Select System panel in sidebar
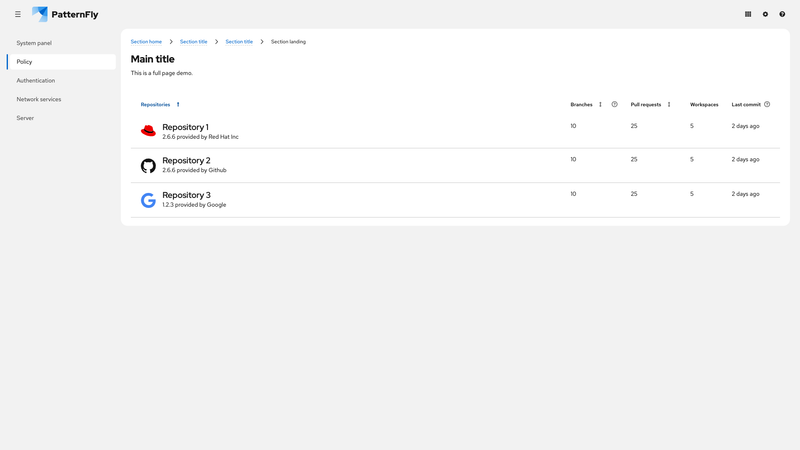 click(34, 43)
